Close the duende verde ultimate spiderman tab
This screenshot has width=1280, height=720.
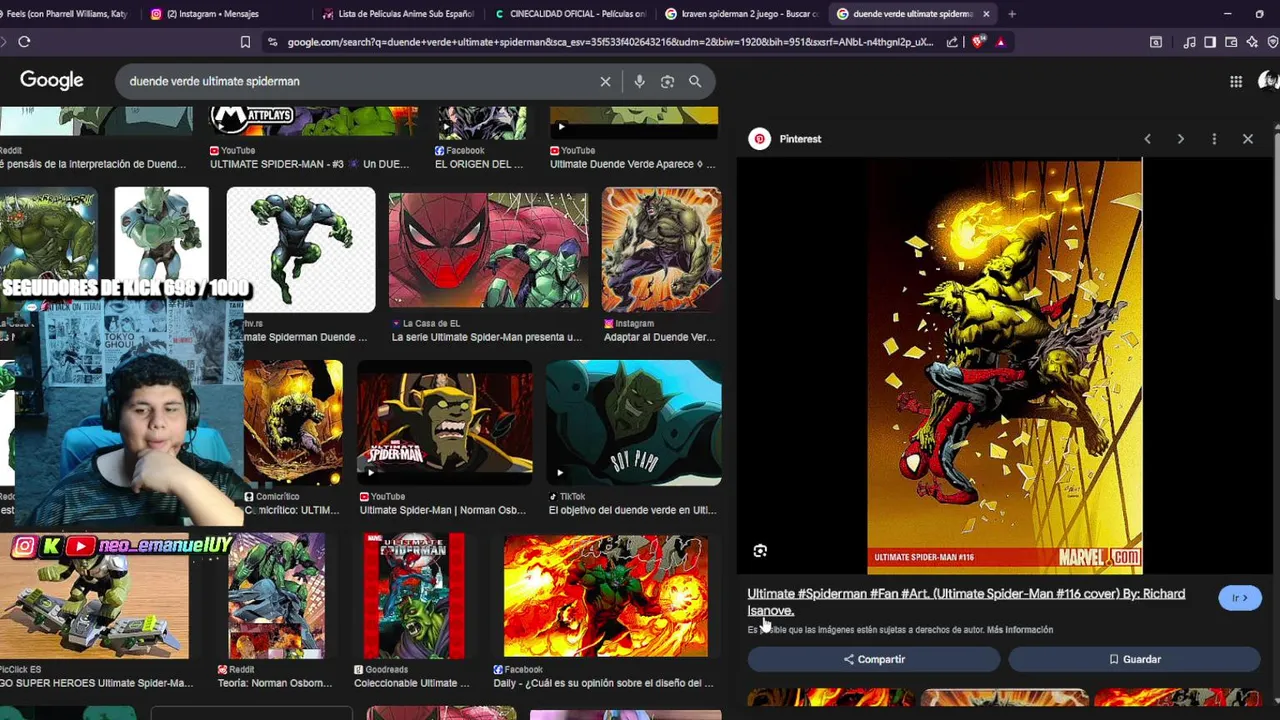pyautogui.click(x=986, y=14)
